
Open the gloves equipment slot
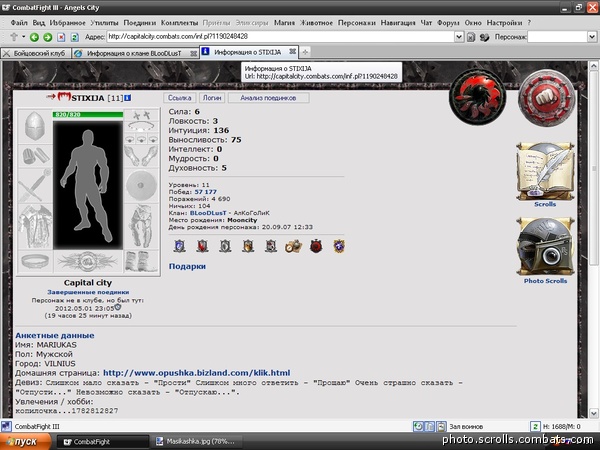click(141, 155)
